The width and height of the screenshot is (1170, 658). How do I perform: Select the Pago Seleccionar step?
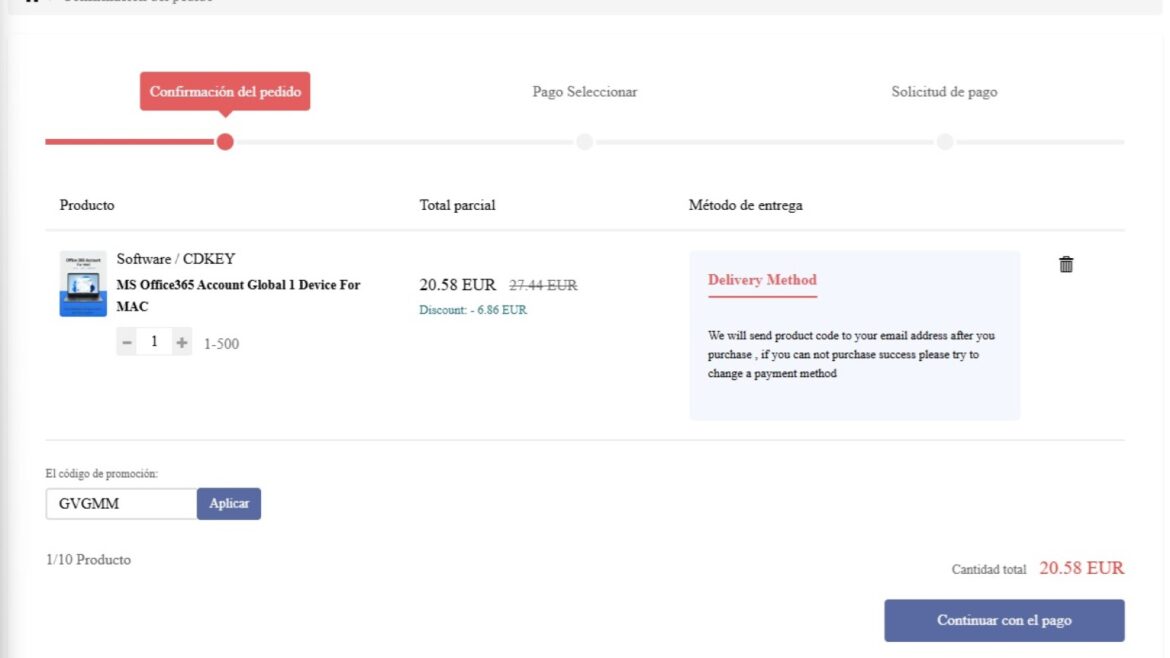tap(584, 92)
